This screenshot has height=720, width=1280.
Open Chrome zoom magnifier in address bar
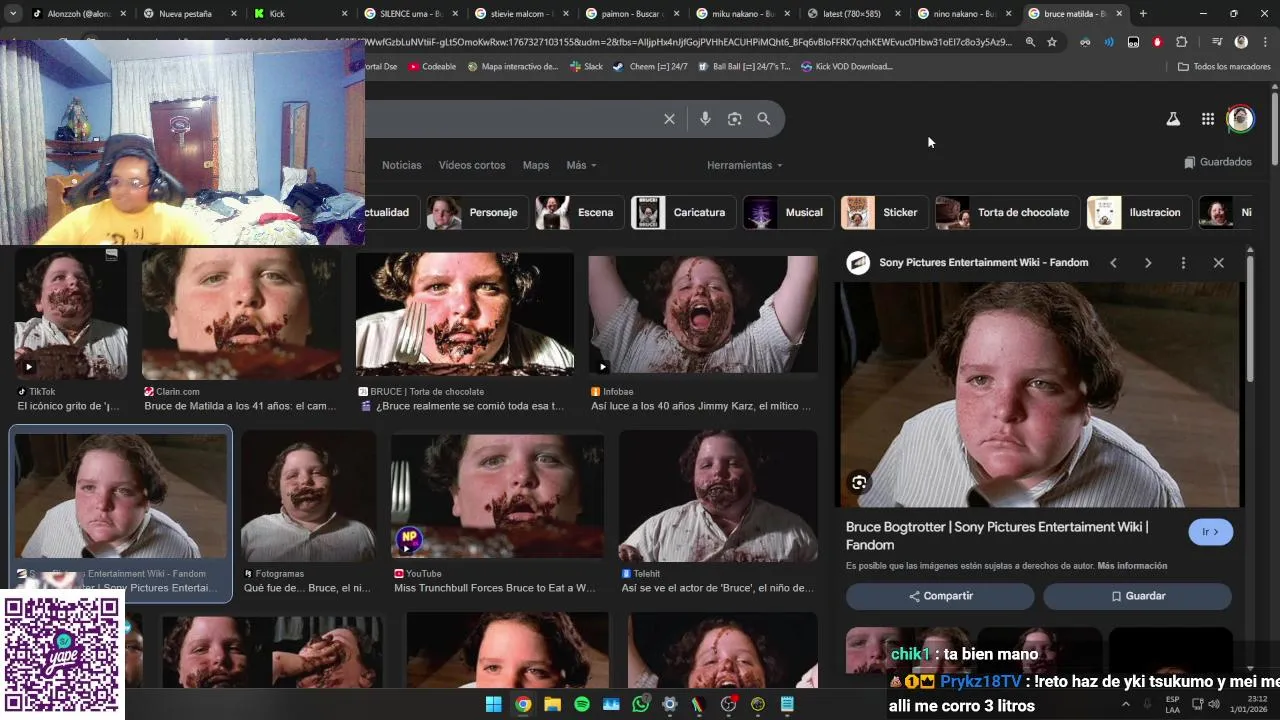point(1030,42)
